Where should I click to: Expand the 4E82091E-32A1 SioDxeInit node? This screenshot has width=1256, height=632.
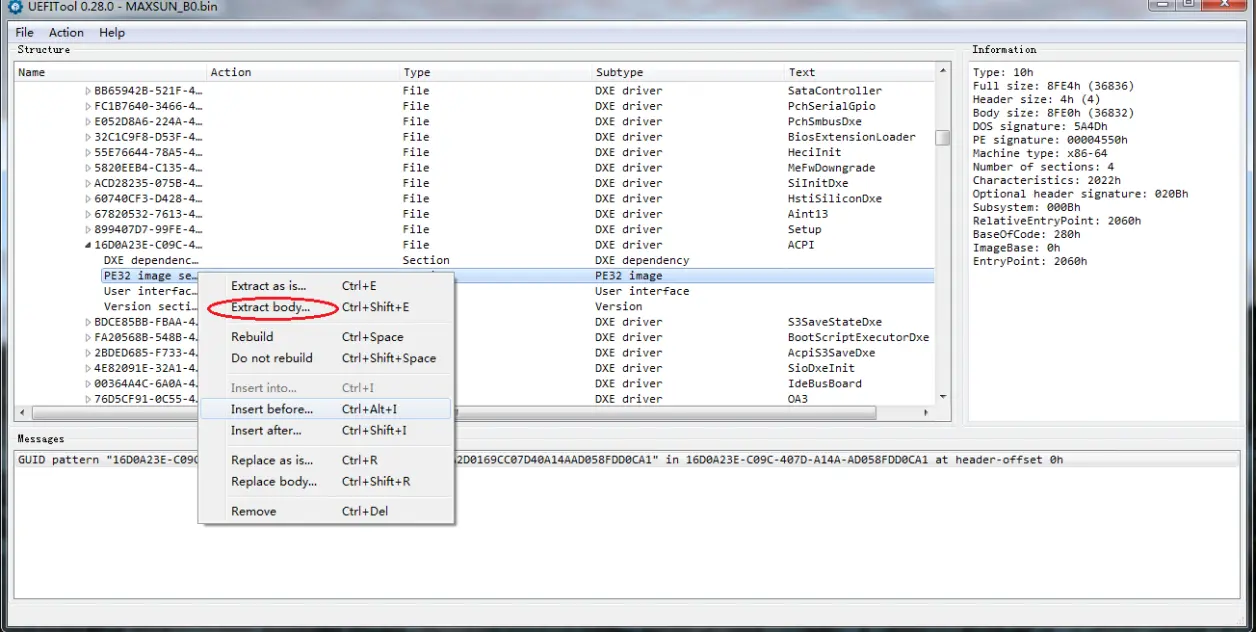pyautogui.click(x=87, y=368)
